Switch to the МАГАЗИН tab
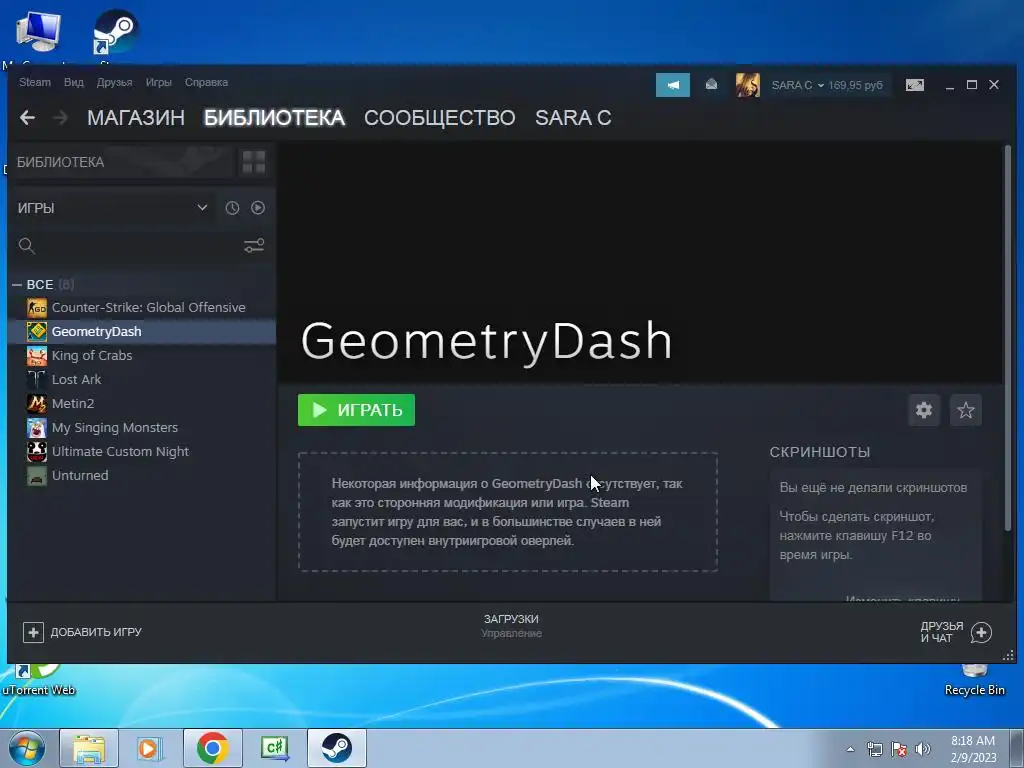This screenshot has height=768, width=1024. point(136,118)
